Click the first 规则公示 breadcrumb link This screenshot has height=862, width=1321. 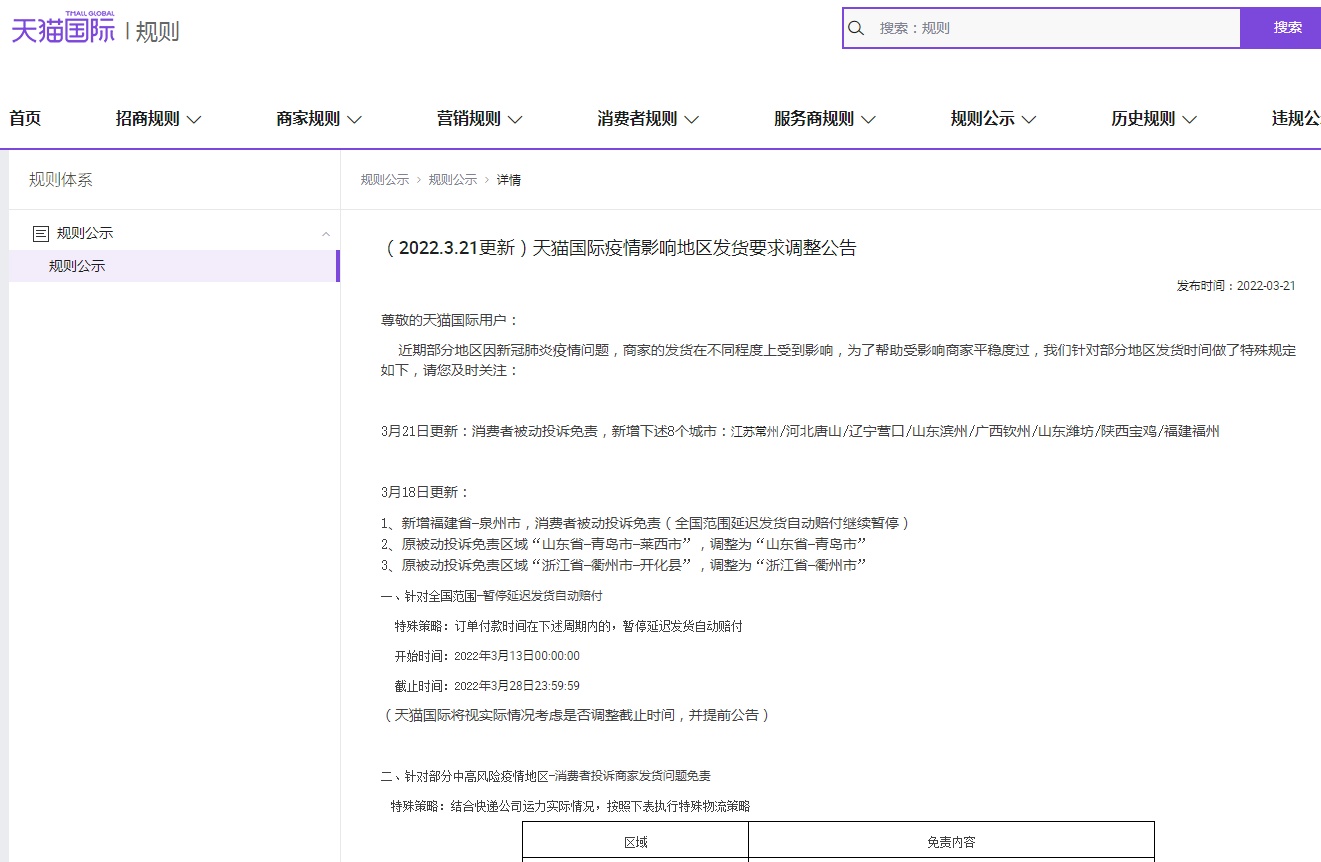coord(385,180)
